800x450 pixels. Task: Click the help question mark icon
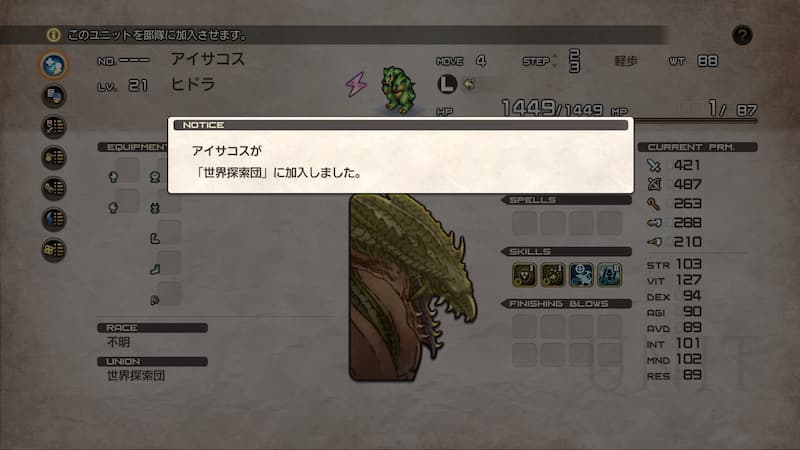[x=742, y=35]
